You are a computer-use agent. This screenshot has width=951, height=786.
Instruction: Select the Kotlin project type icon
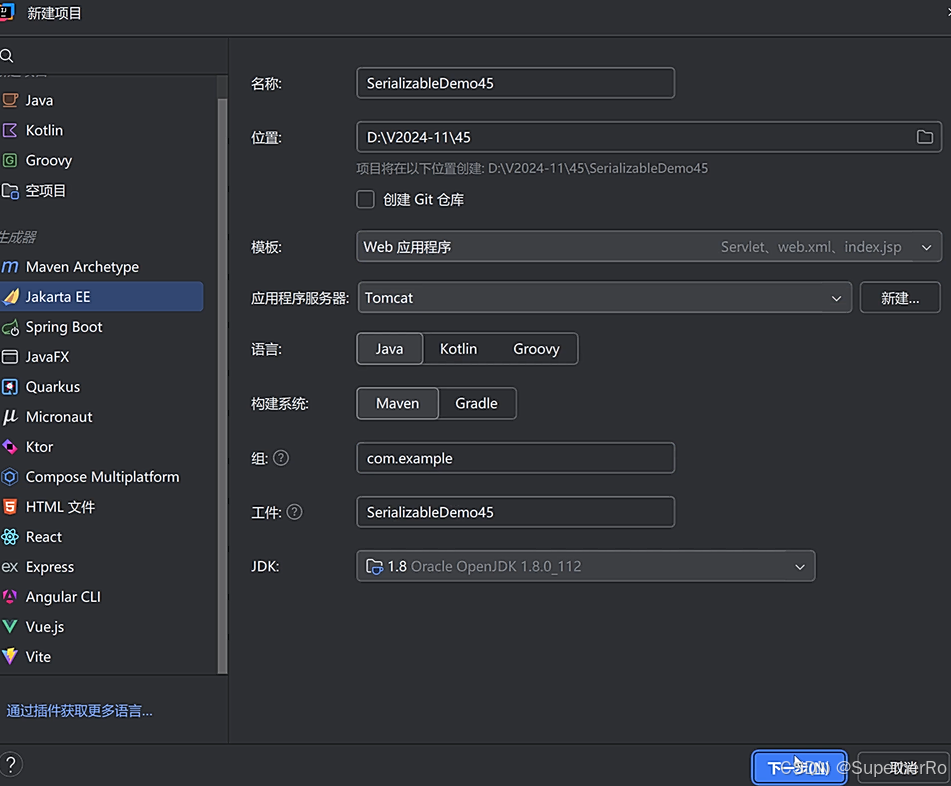coord(10,130)
